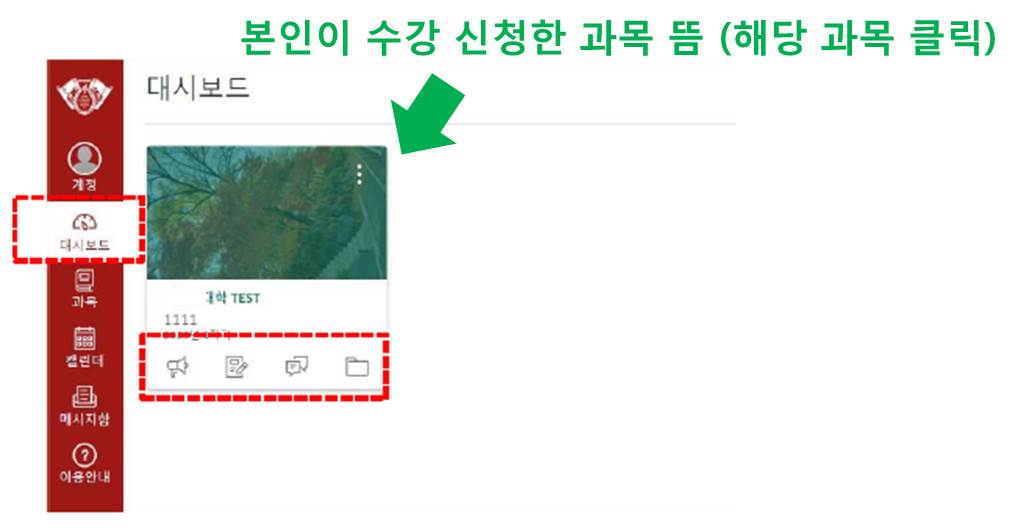Click the university crest logo in sidebar
Image resolution: width=1022 pixels, height=531 pixels.
tap(85, 96)
